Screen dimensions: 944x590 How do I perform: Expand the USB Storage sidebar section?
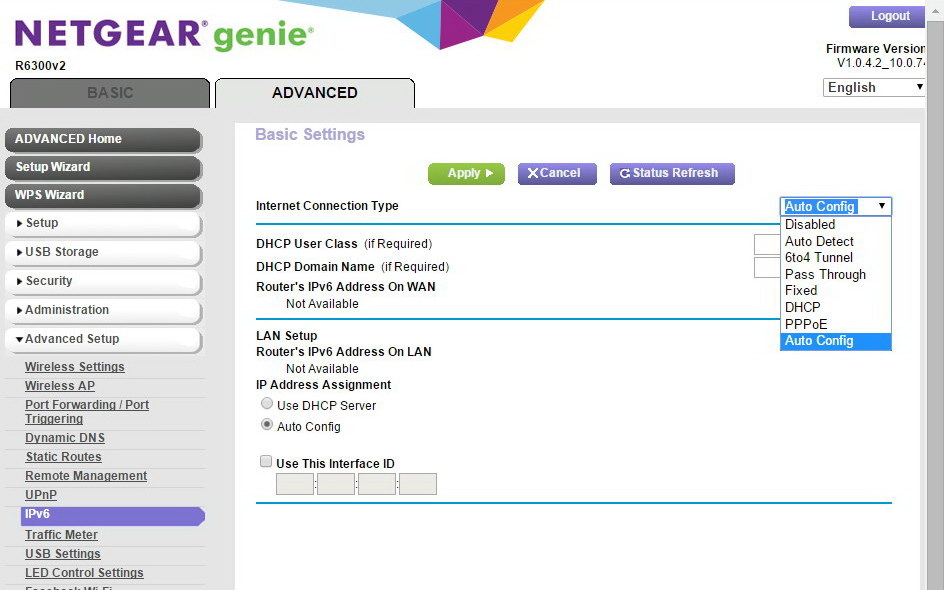[x=103, y=252]
